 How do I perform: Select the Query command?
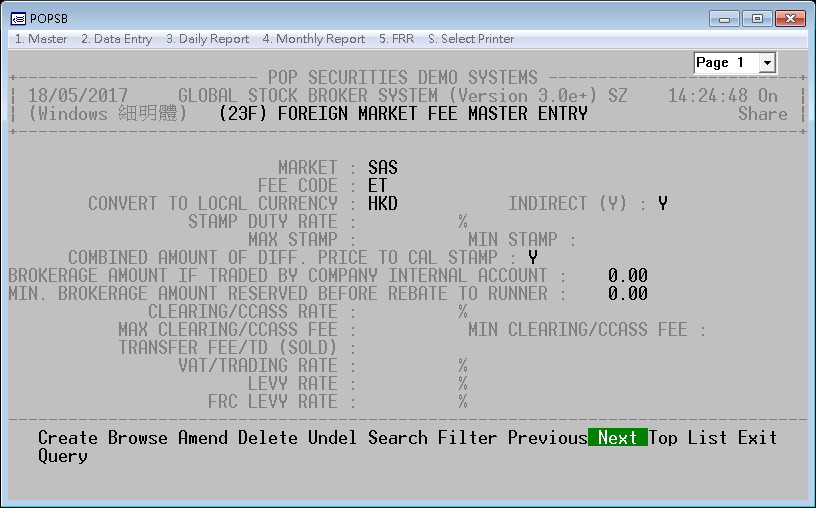(x=63, y=456)
